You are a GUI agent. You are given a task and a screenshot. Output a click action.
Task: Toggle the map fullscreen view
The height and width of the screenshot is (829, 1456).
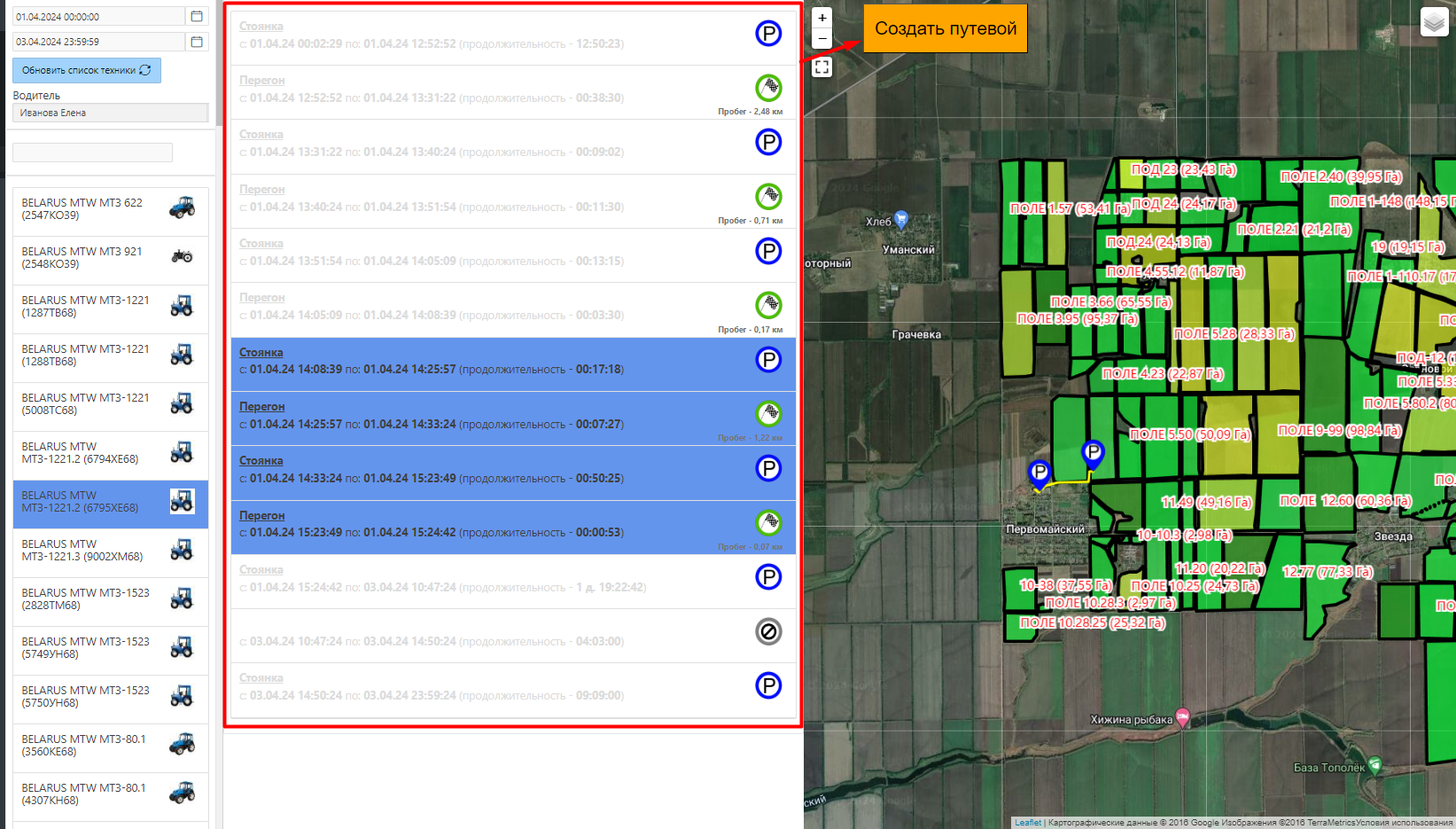pos(822,67)
